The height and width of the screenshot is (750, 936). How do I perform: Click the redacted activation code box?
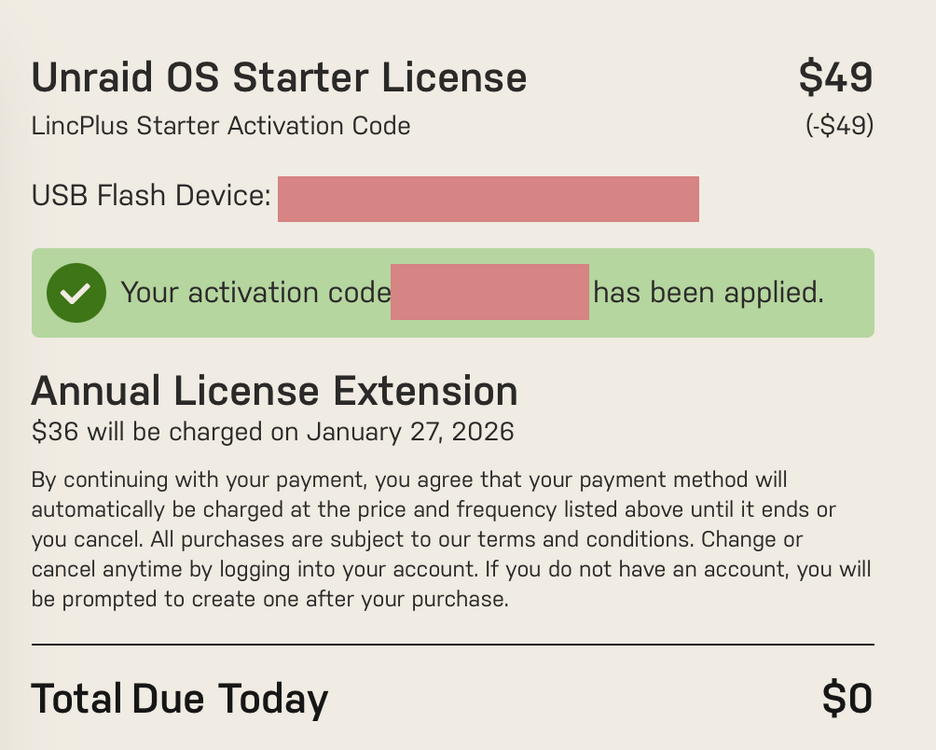[489, 292]
